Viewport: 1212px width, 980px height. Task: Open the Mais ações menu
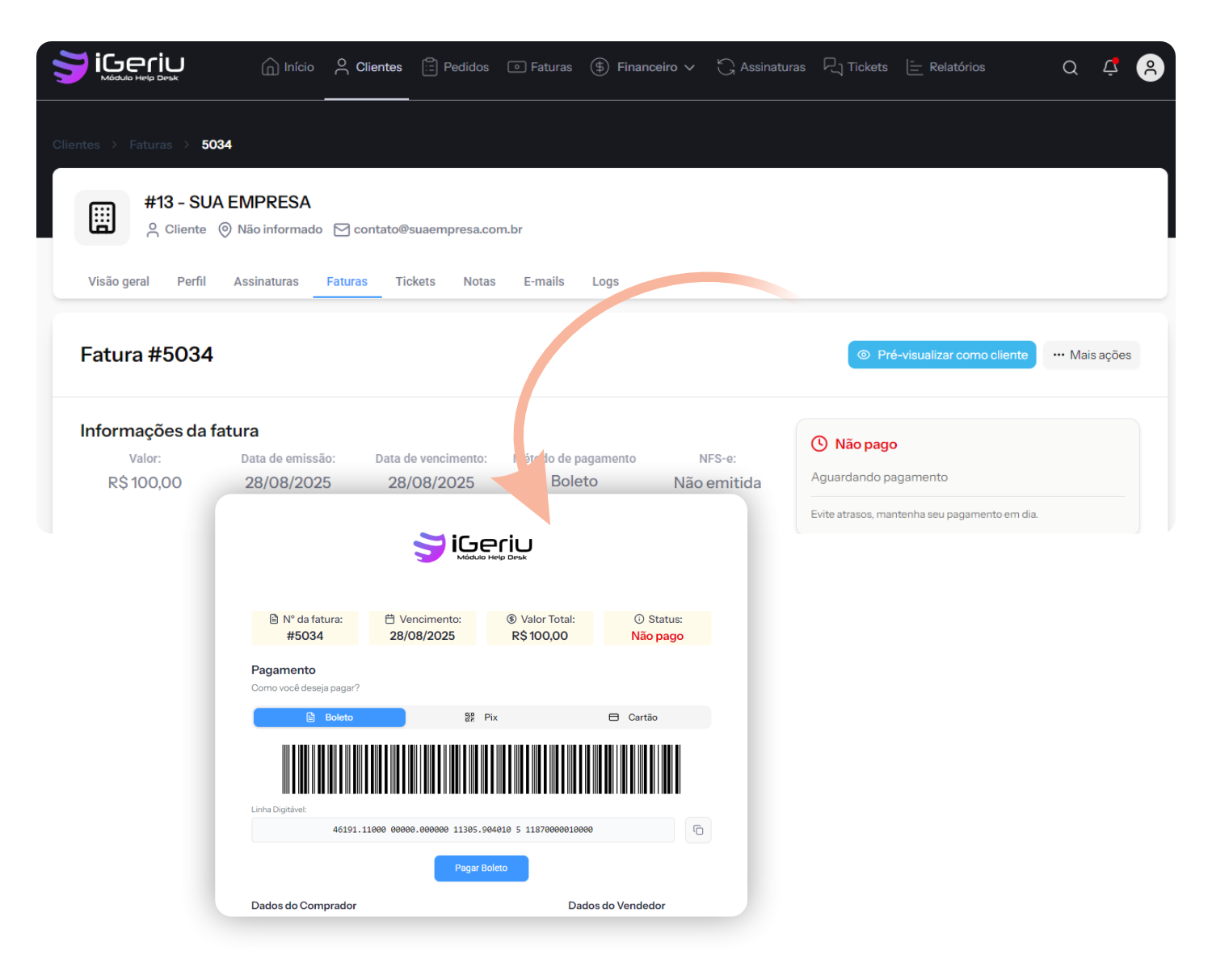tap(1092, 355)
